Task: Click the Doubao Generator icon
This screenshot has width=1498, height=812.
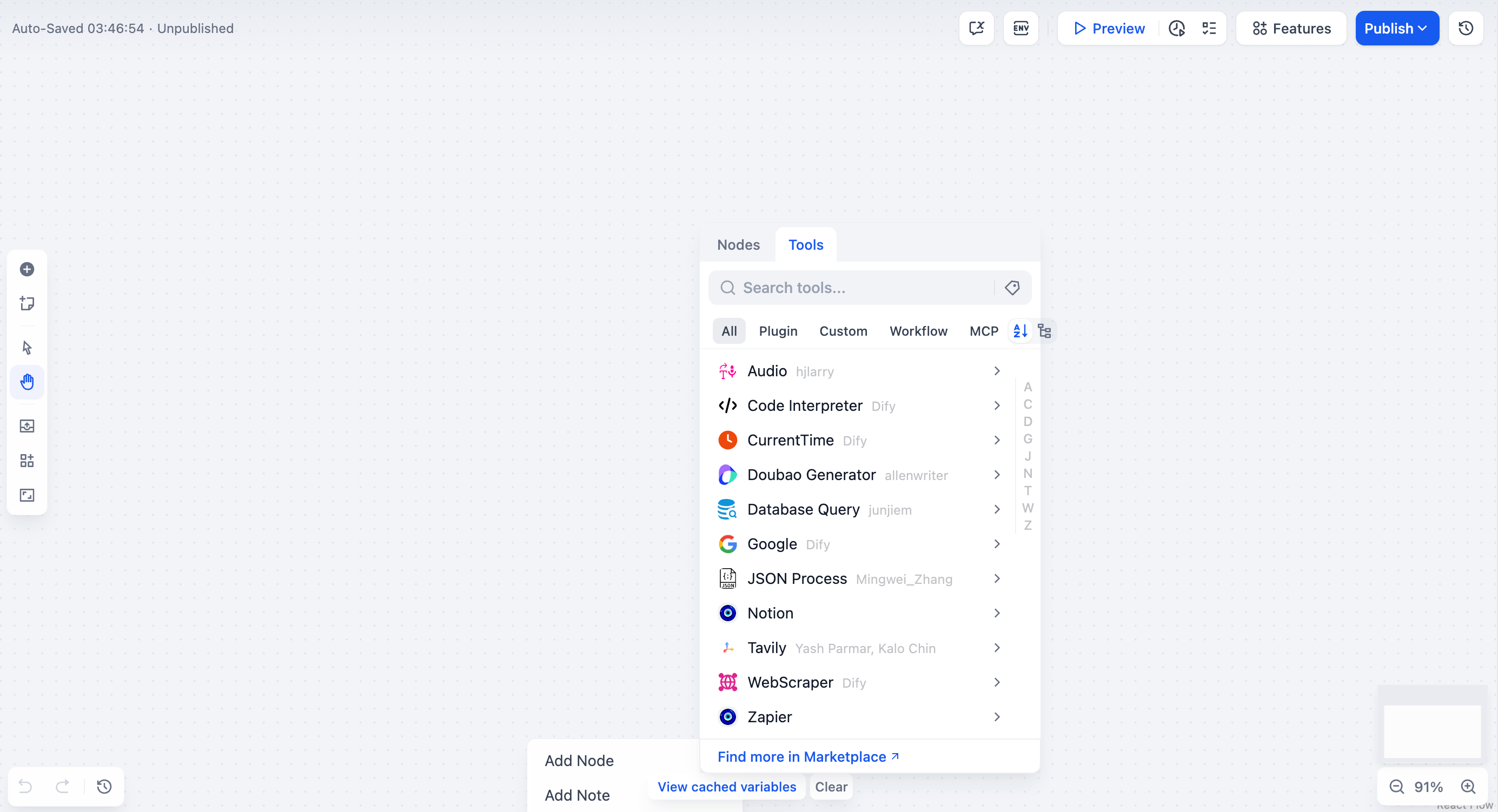Action: tap(727, 474)
